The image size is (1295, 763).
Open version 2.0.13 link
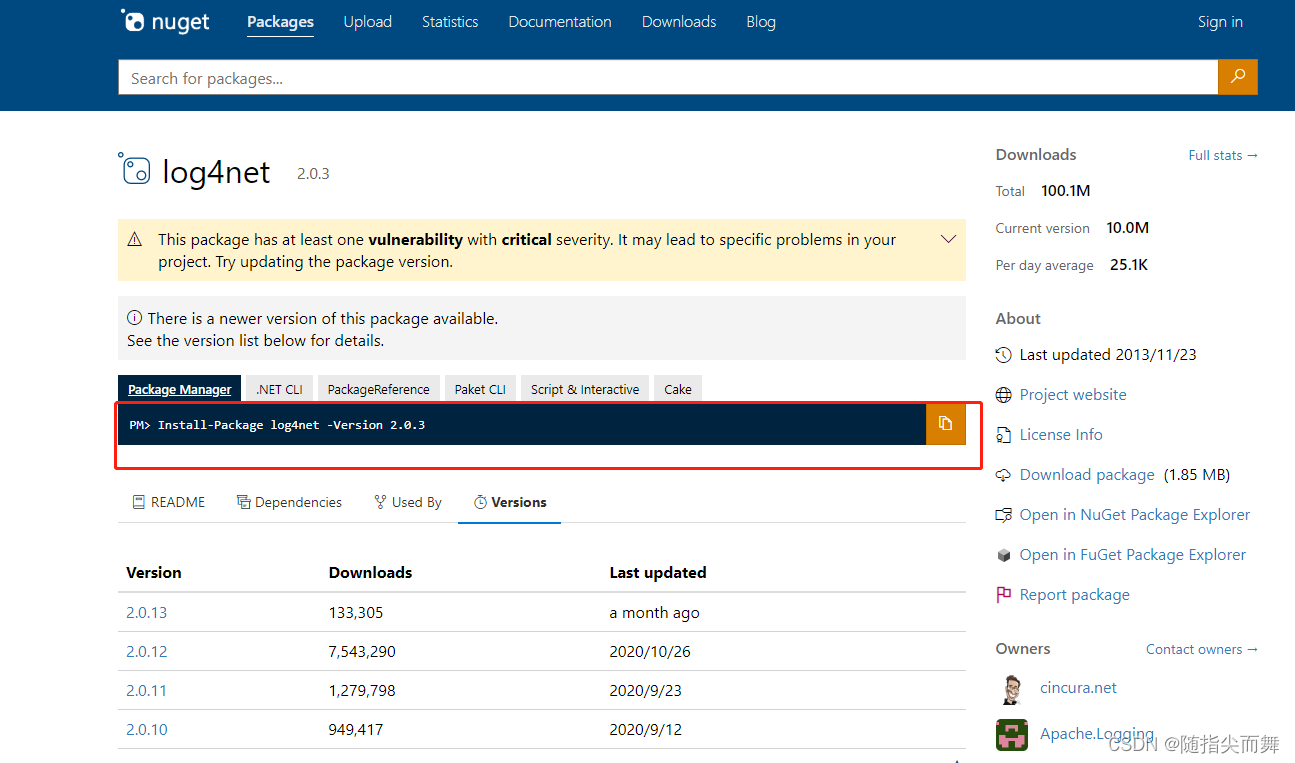click(147, 612)
